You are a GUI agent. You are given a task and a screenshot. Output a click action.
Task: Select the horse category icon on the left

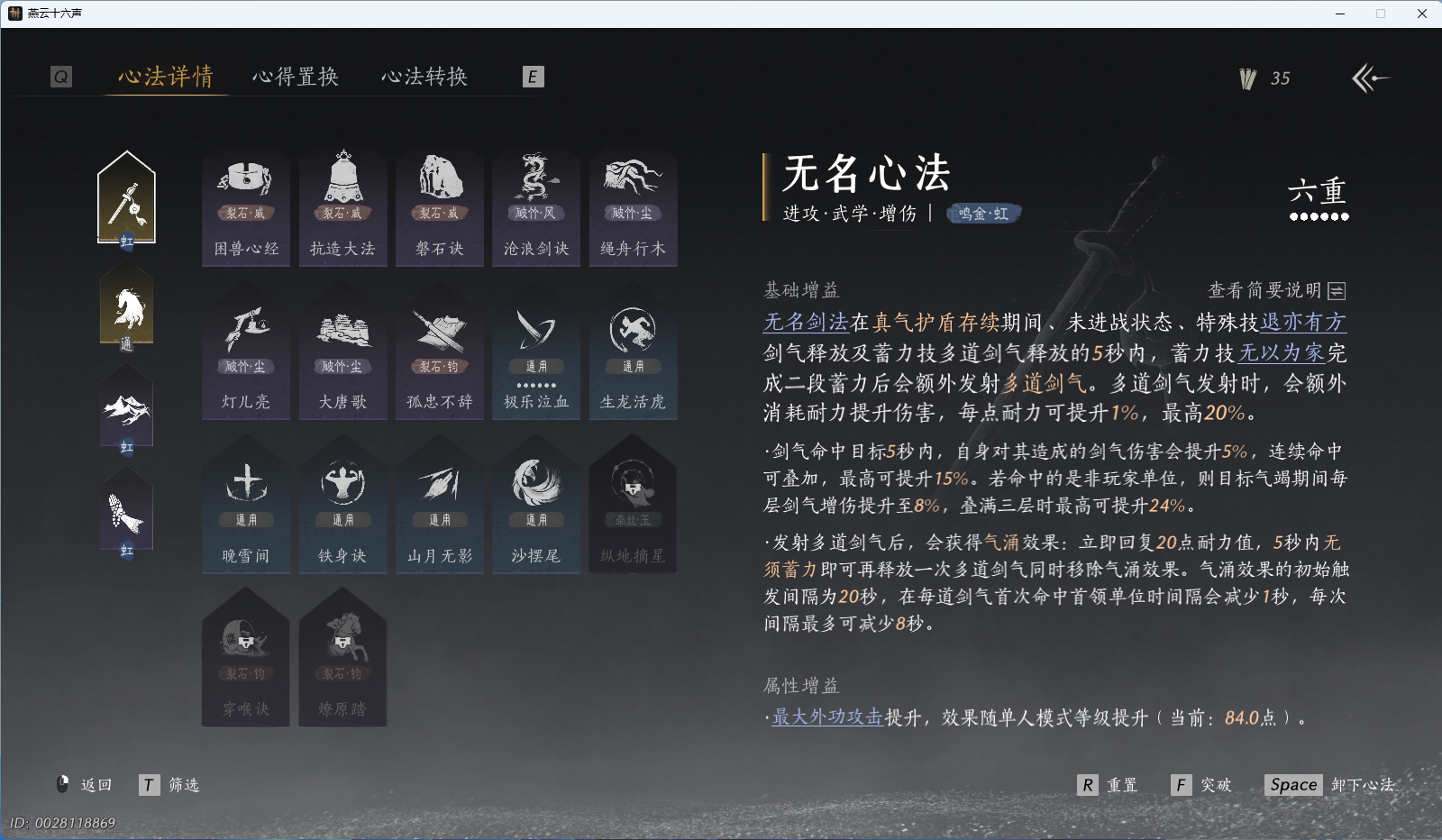click(x=126, y=306)
